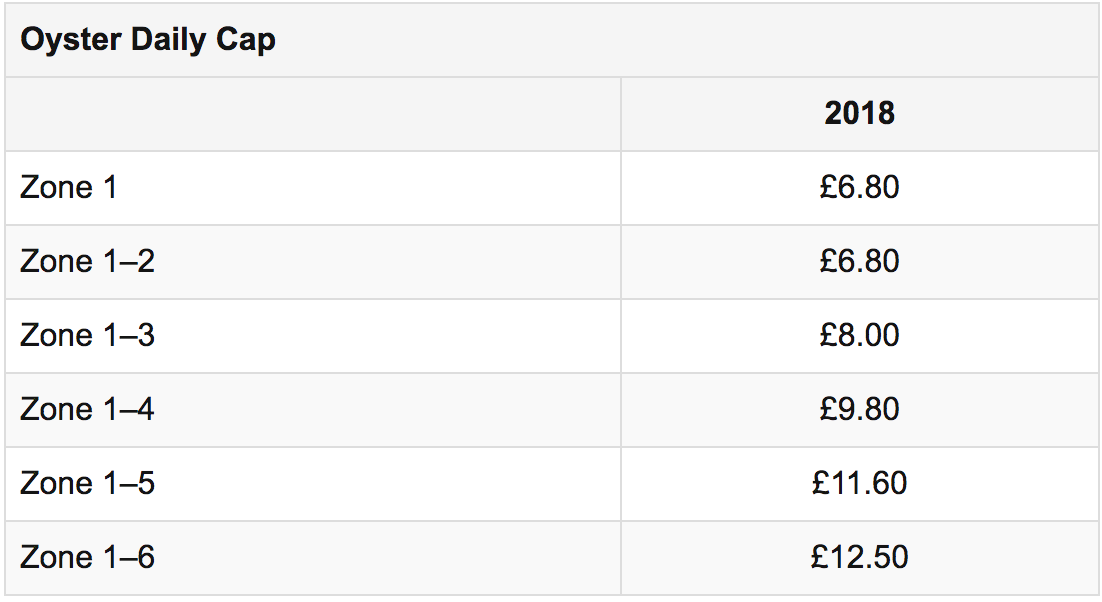
Task: Click the Zone 1 row label
Action: [68, 188]
